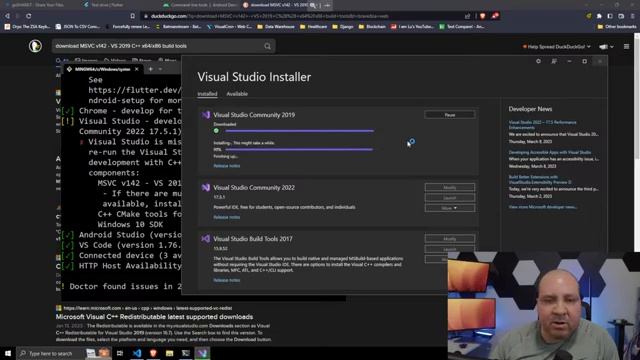Open the Developing Accessible Apps news link

click(550, 152)
